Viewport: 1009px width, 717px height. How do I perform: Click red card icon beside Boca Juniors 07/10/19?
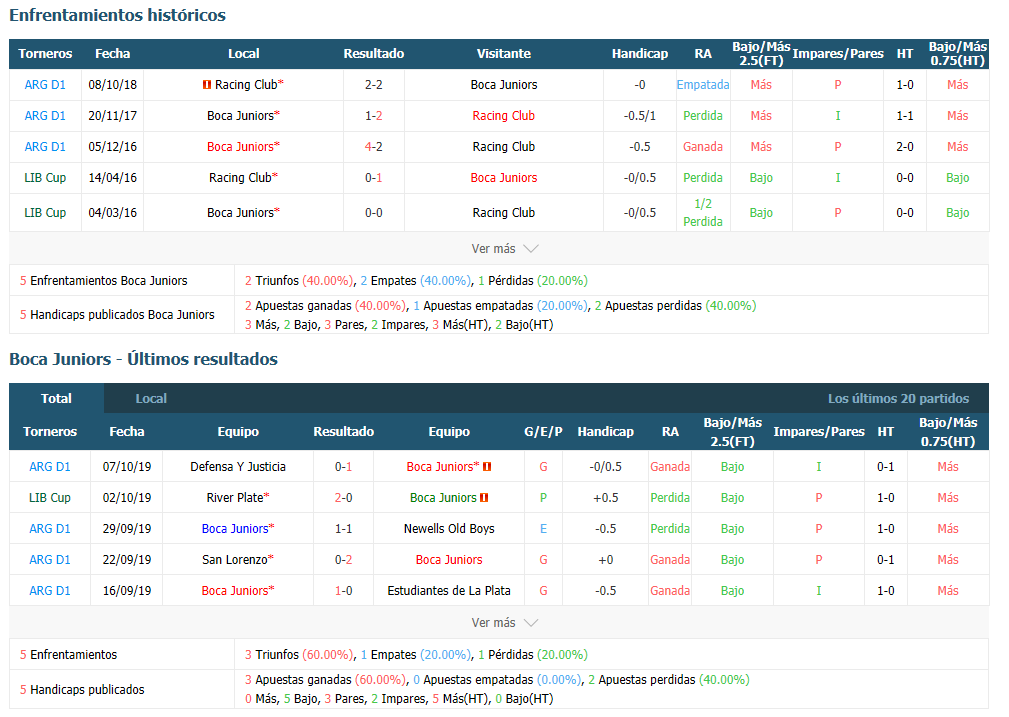(x=487, y=467)
